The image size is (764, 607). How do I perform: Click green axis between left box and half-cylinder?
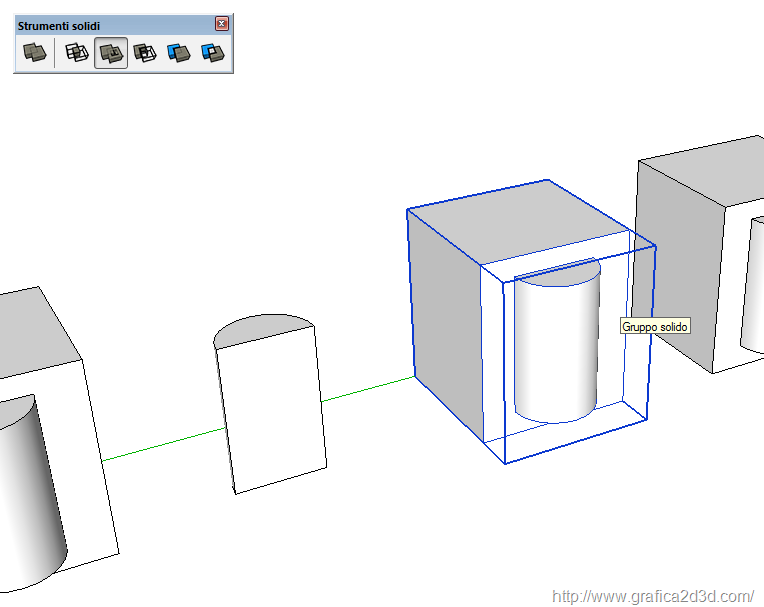point(160,446)
